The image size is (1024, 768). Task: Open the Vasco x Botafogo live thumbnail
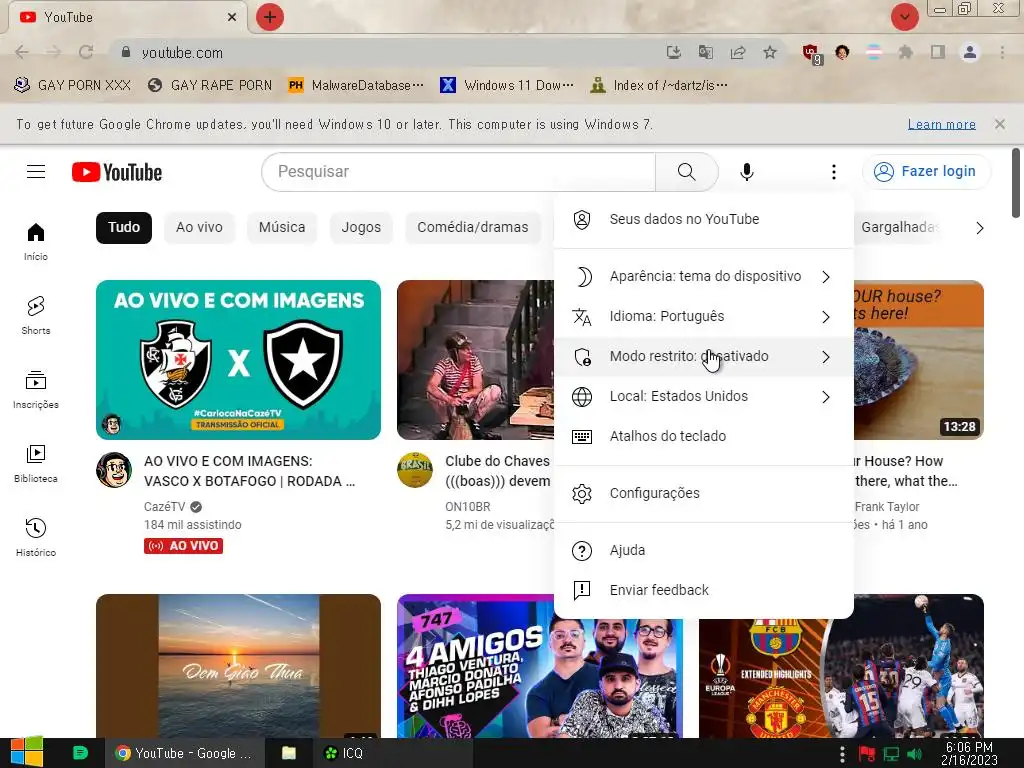[x=238, y=360]
